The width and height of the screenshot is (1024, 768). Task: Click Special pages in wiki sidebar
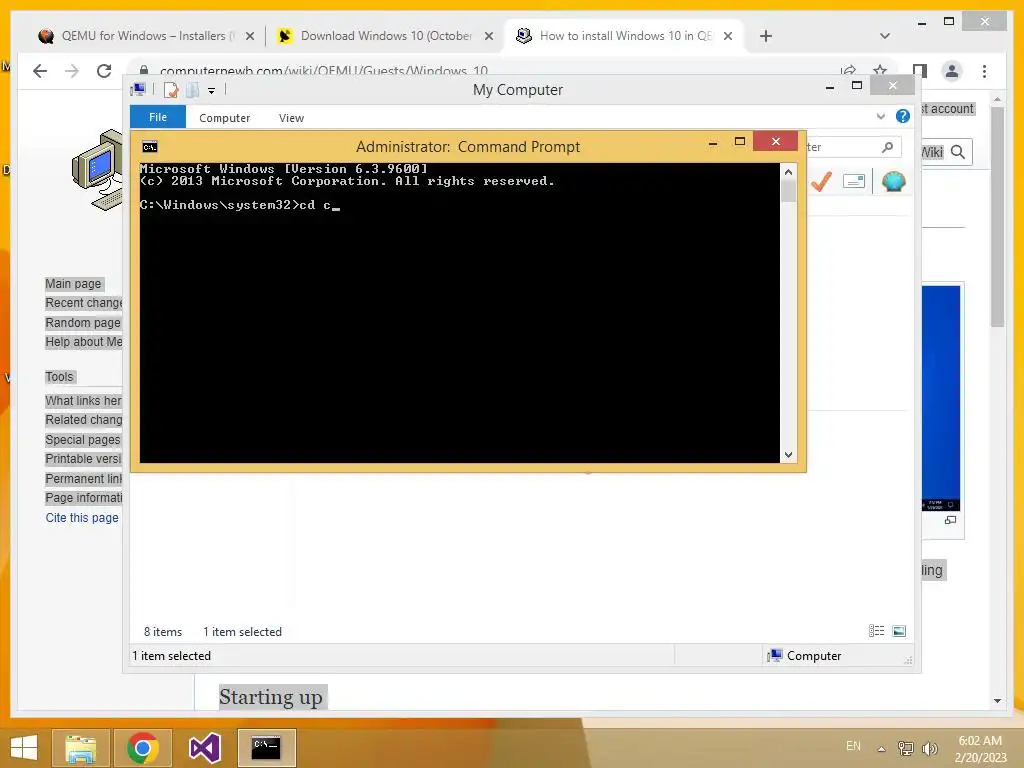[x=83, y=440]
